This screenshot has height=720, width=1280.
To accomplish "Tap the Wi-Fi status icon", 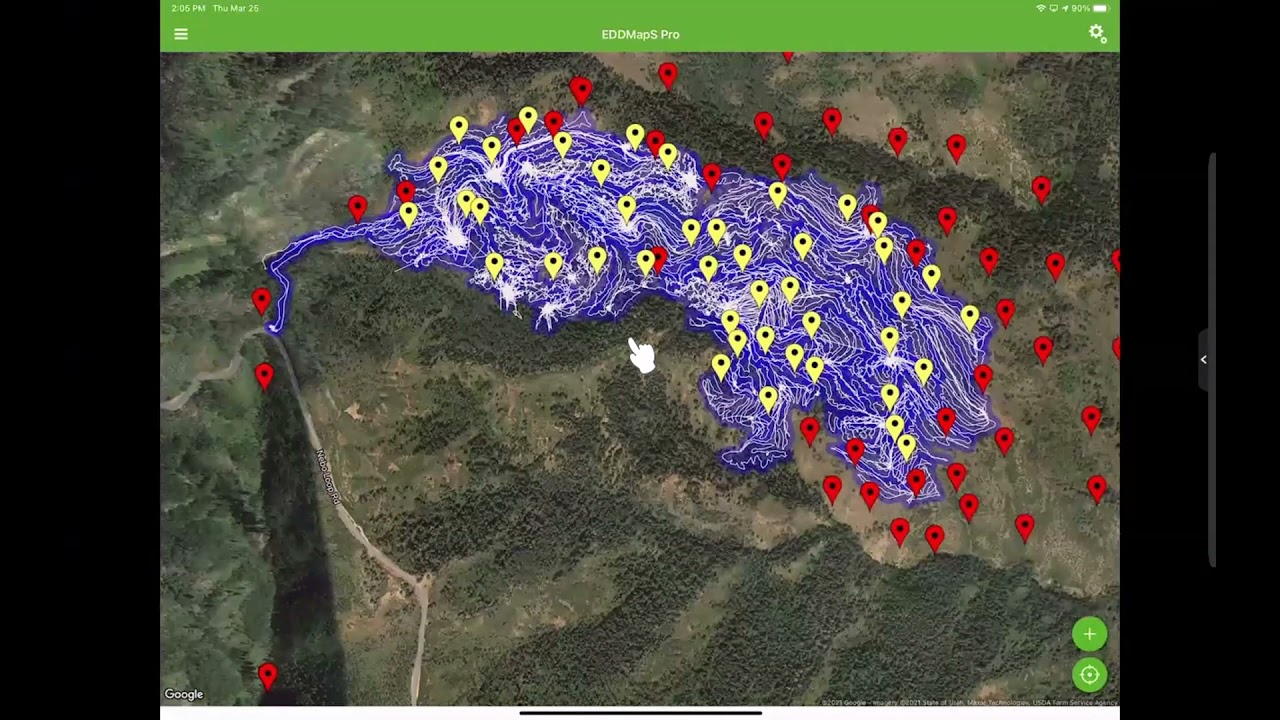I will pyautogui.click(x=1041, y=8).
